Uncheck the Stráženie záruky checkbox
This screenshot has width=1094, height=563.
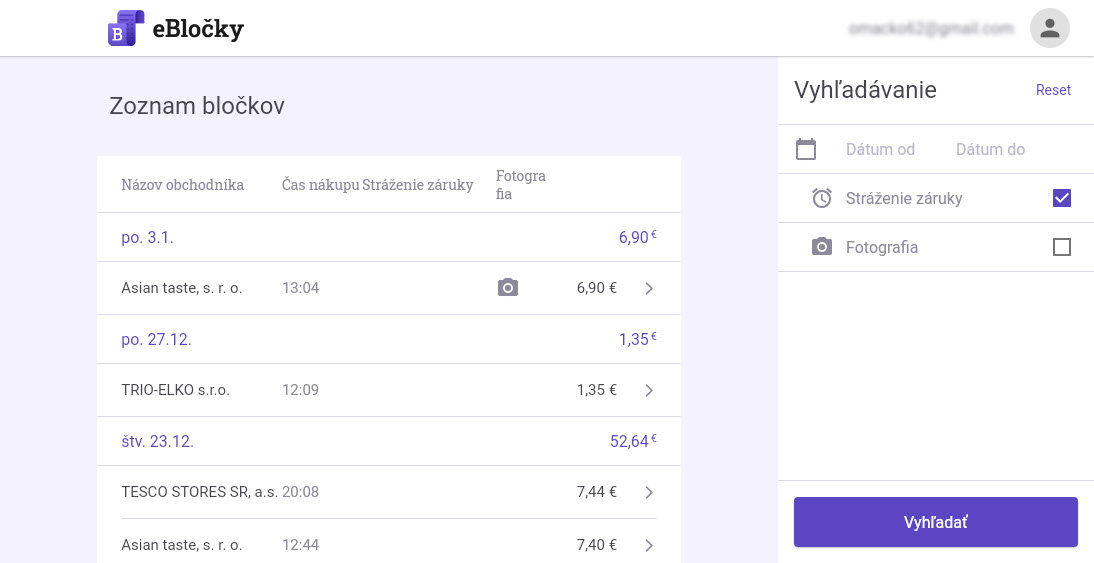[1062, 198]
